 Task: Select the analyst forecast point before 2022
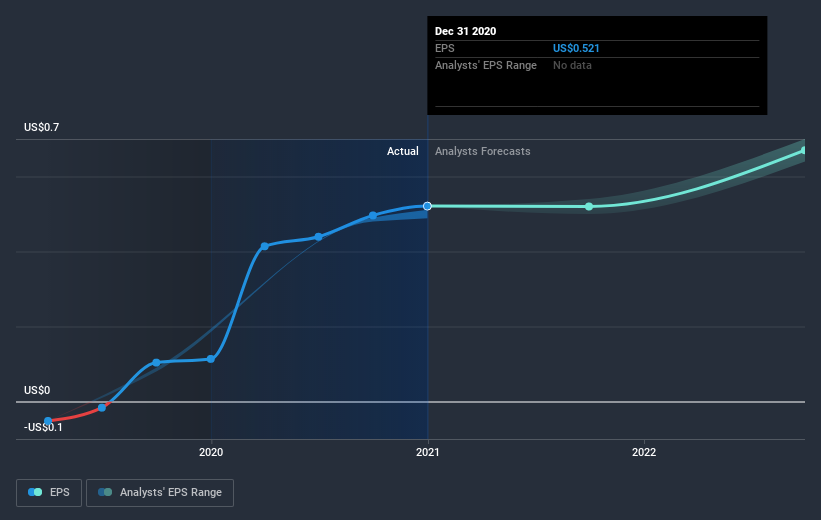(x=589, y=207)
